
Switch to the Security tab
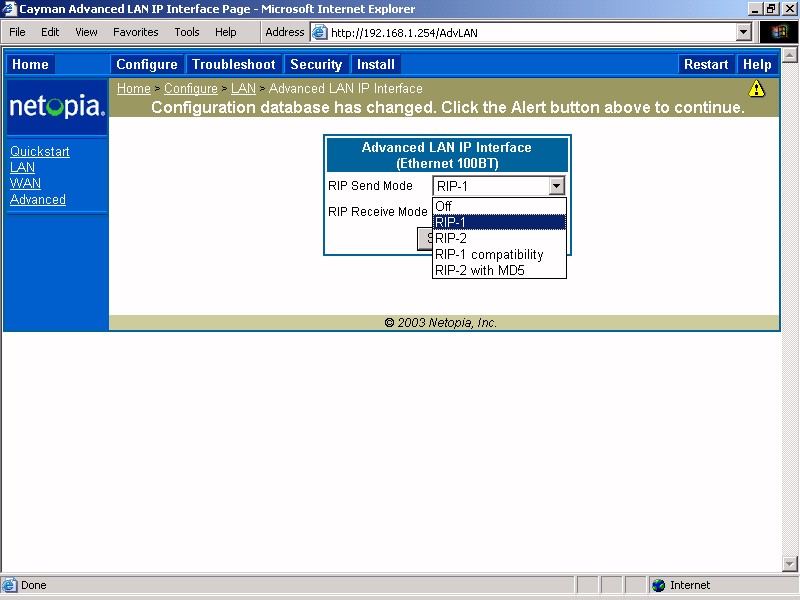[316, 64]
